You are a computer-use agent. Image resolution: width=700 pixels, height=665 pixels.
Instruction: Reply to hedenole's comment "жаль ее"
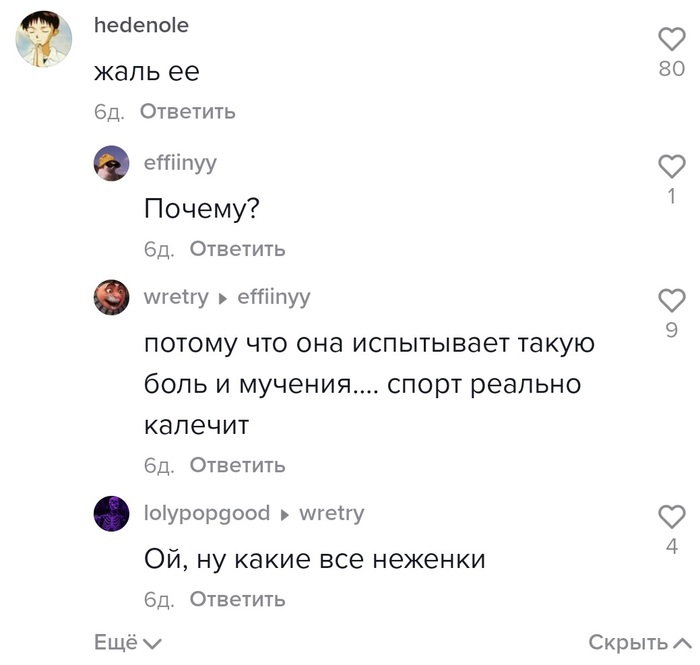(187, 111)
